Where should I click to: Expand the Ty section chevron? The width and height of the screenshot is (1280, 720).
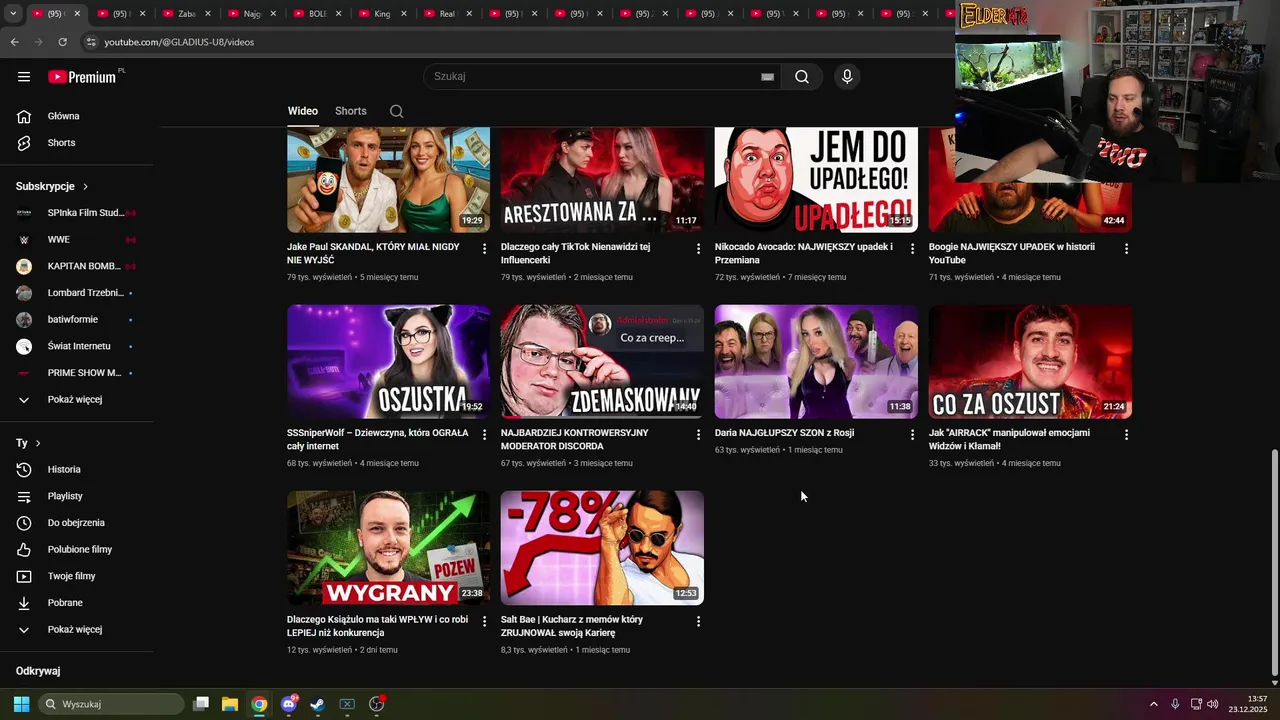coord(38,443)
